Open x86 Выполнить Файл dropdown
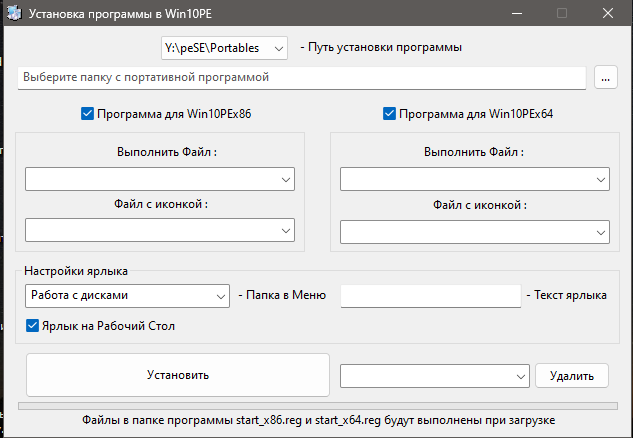Viewport: 633px width, 438px height. click(x=160, y=179)
